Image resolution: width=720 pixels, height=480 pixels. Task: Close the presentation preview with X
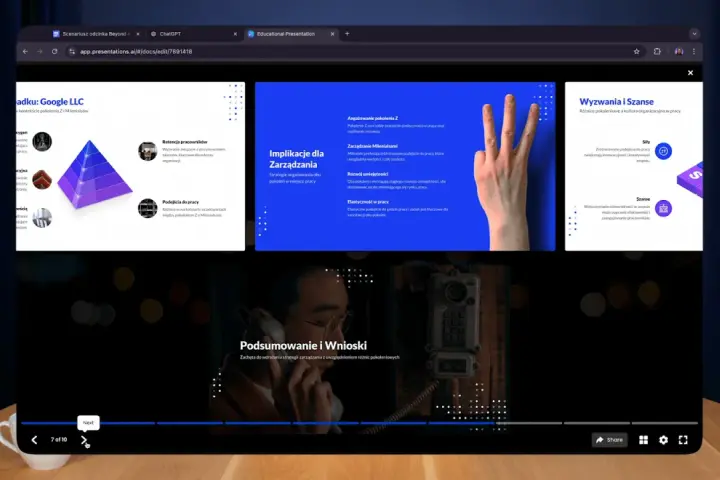click(x=690, y=73)
